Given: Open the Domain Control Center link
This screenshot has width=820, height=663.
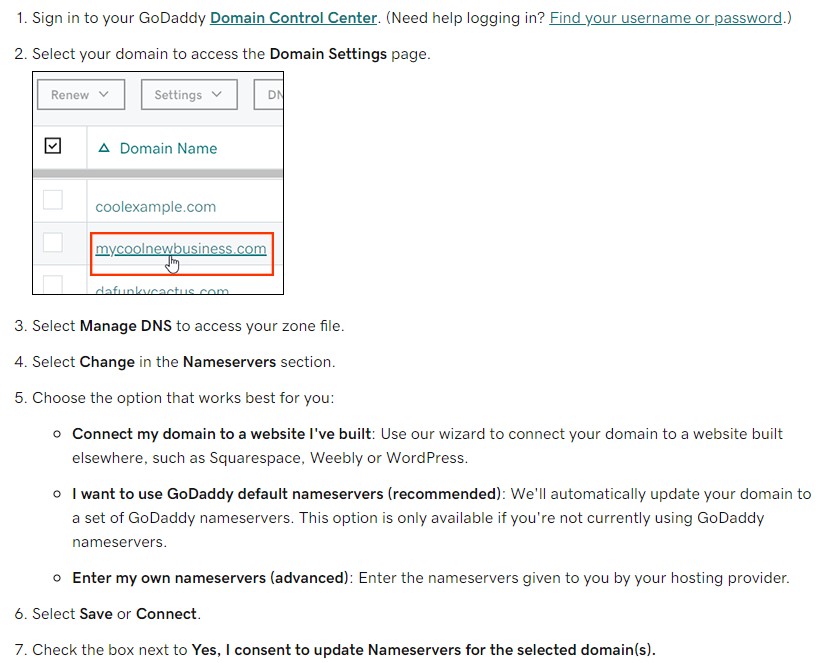Looking at the screenshot, I should [x=293, y=18].
